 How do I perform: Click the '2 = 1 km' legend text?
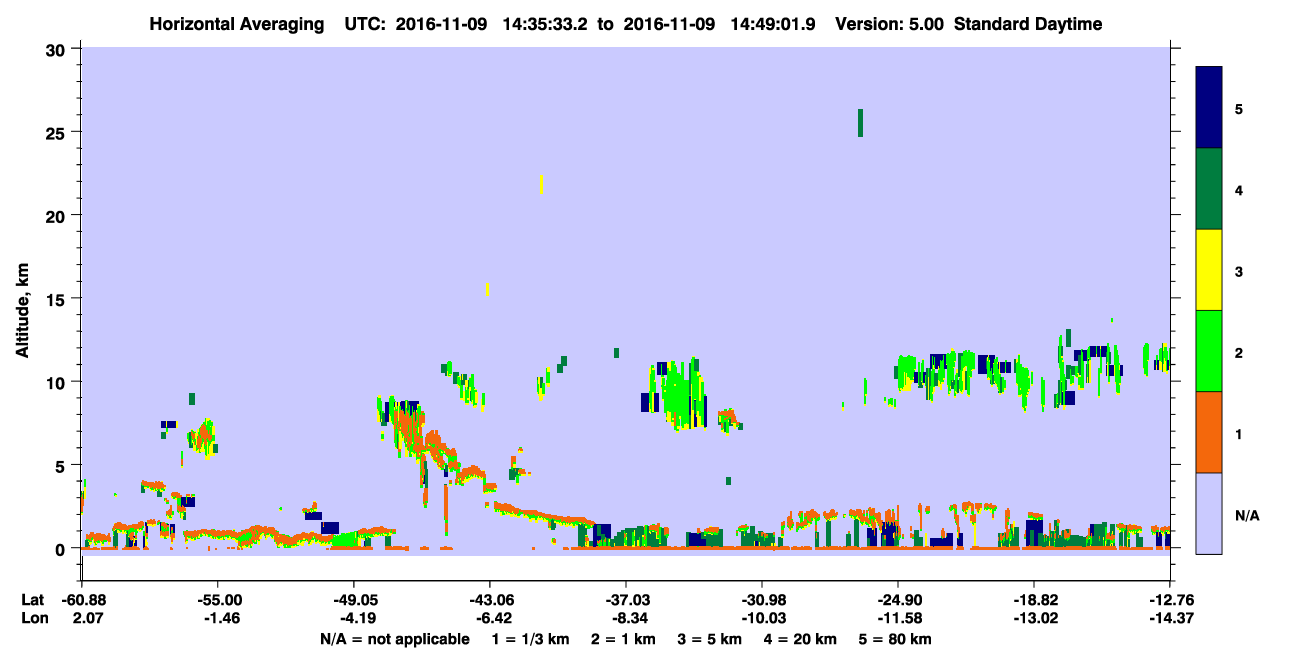[623, 638]
